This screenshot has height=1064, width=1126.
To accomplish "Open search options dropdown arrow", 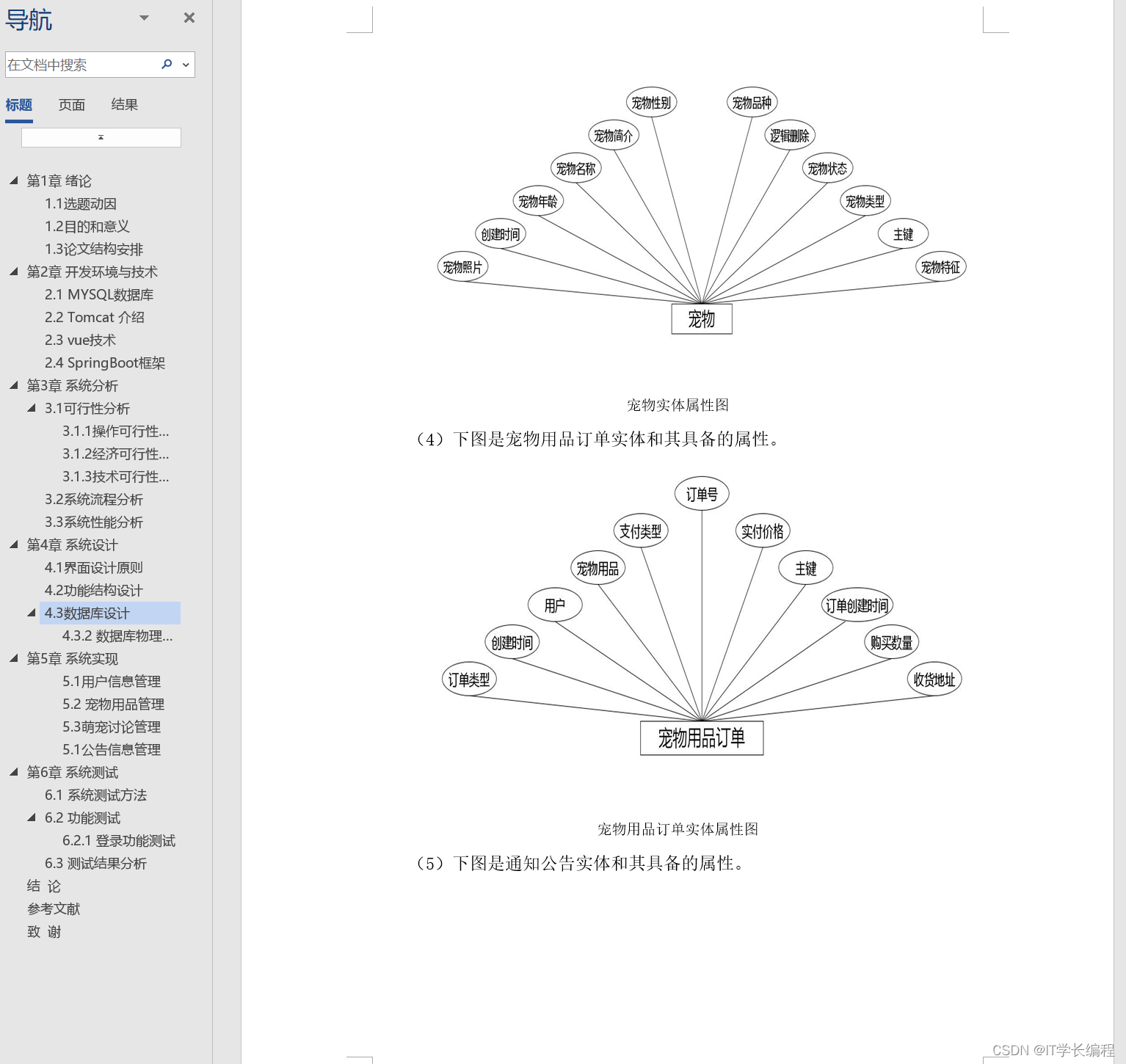I will [x=186, y=65].
